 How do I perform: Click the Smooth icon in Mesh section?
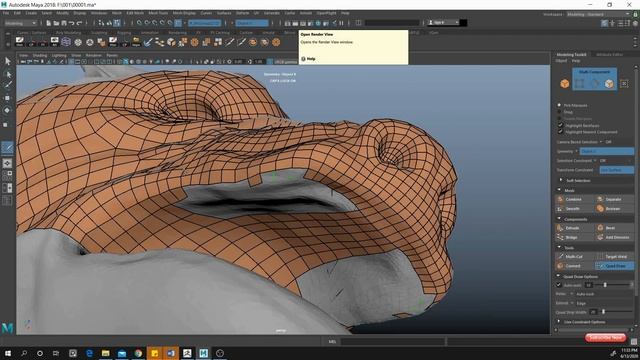[560, 209]
